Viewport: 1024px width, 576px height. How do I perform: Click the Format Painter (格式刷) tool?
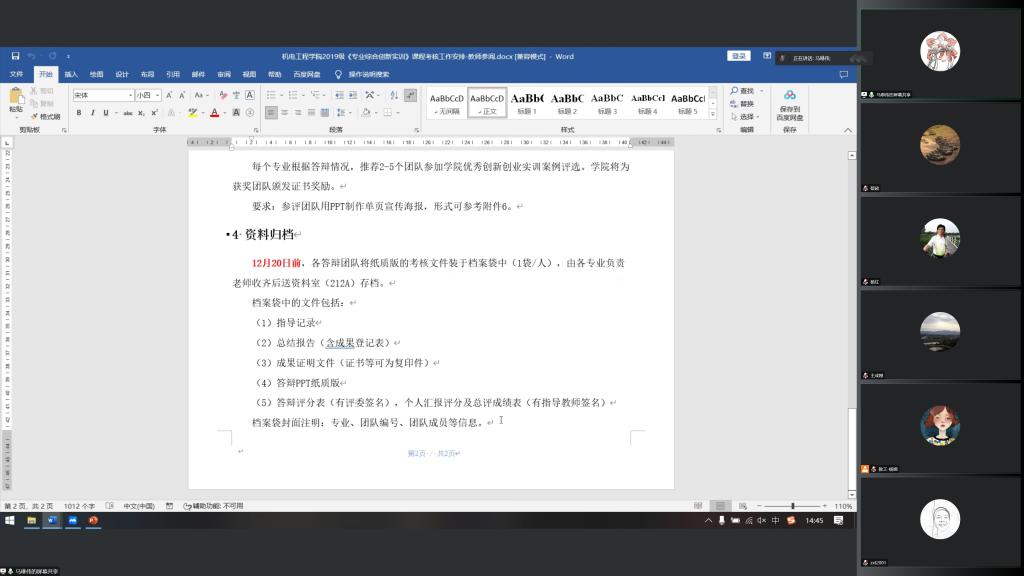click(46, 117)
